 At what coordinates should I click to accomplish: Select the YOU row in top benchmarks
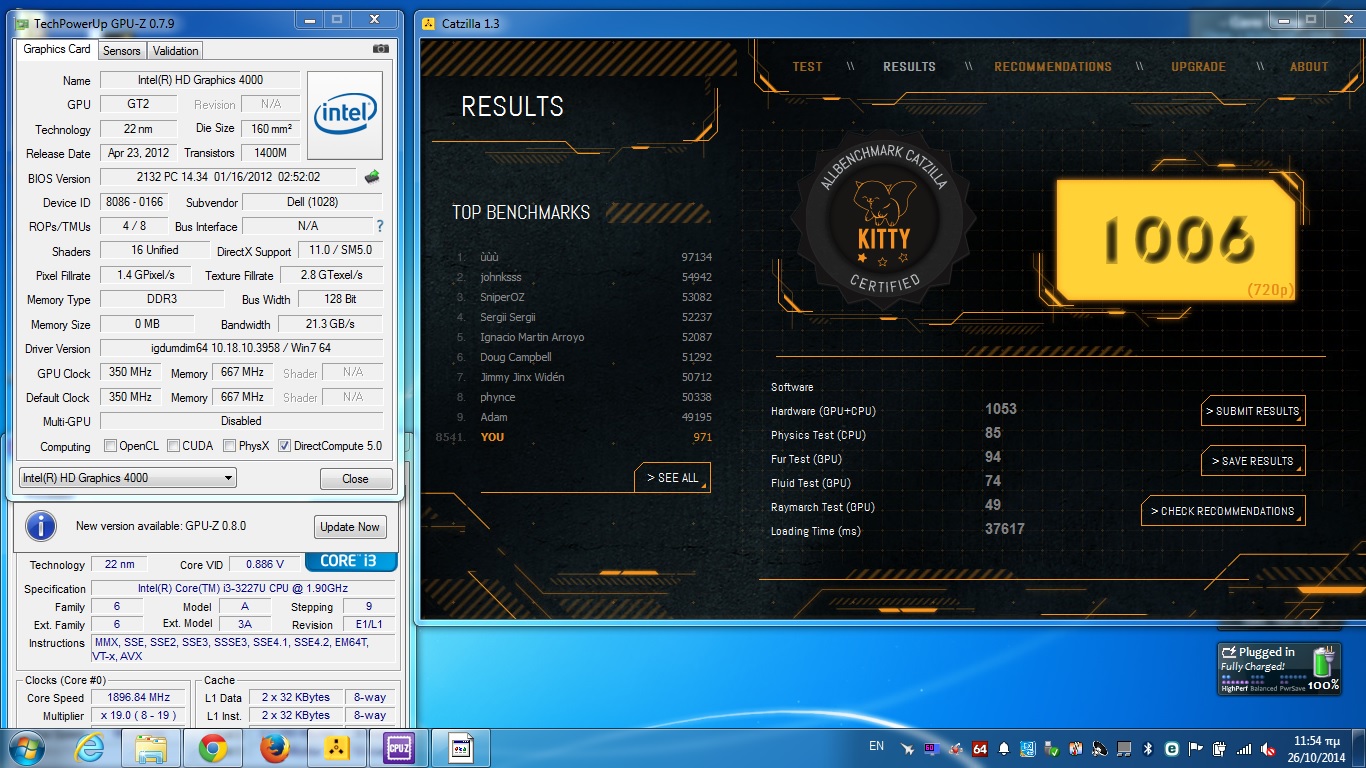click(x=575, y=437)
